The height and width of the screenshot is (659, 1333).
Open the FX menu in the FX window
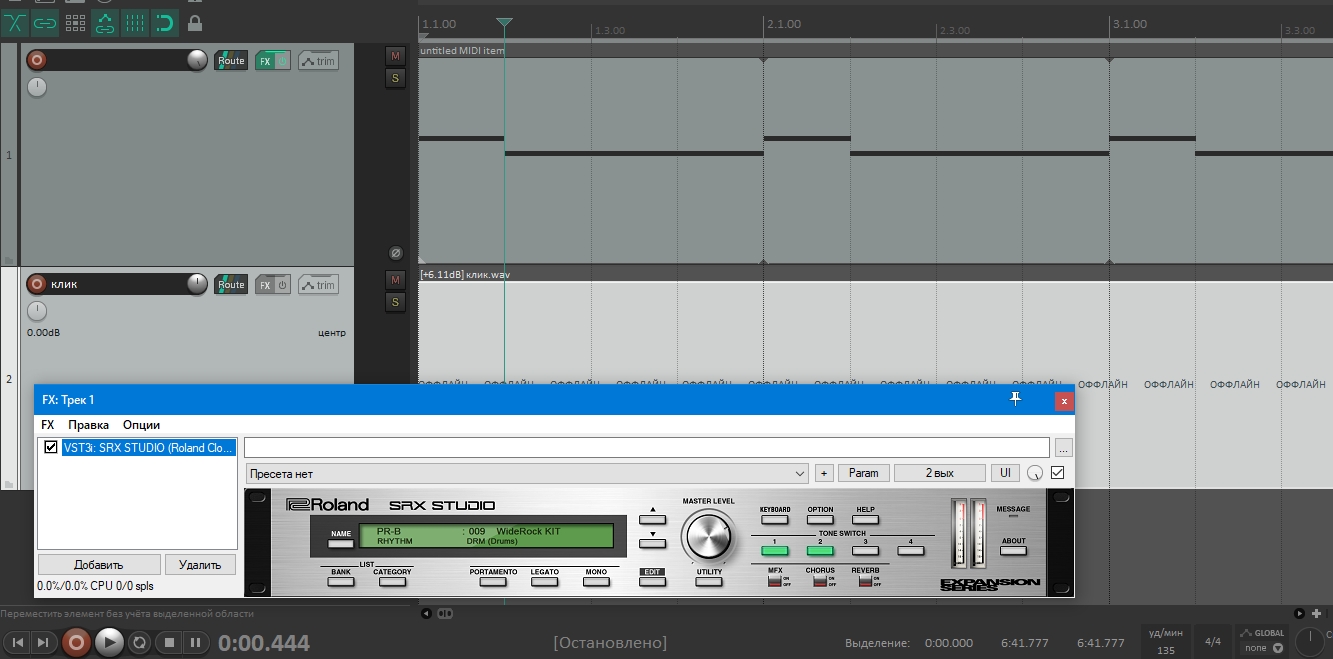tap(48, 425)
